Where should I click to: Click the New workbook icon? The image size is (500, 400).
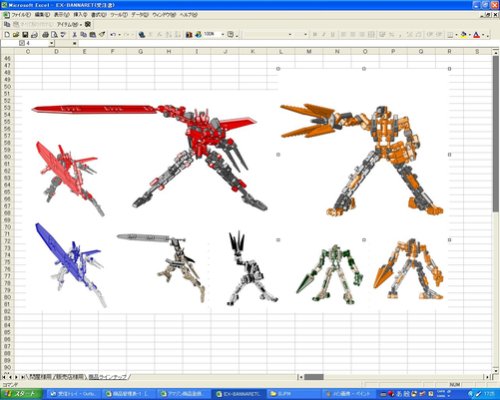(7, 34)
